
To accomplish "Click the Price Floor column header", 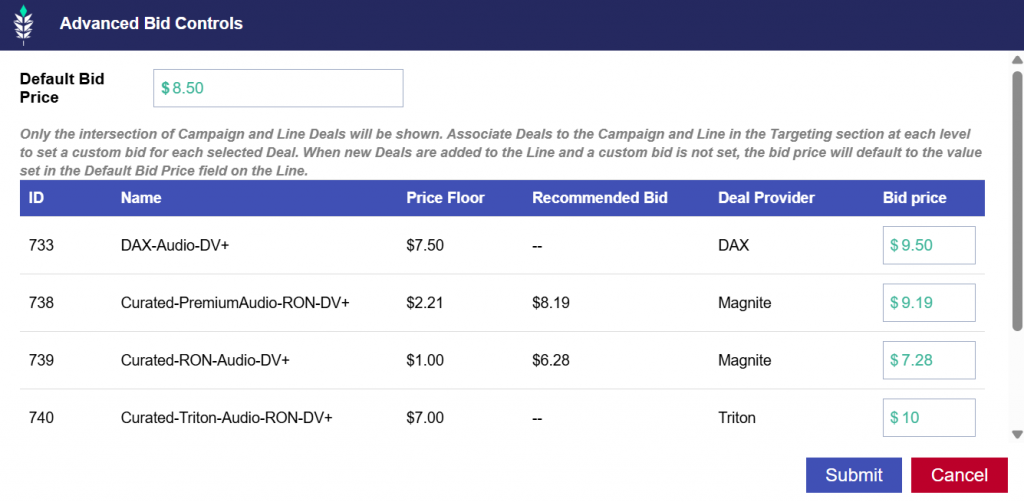I will (445, 198).
